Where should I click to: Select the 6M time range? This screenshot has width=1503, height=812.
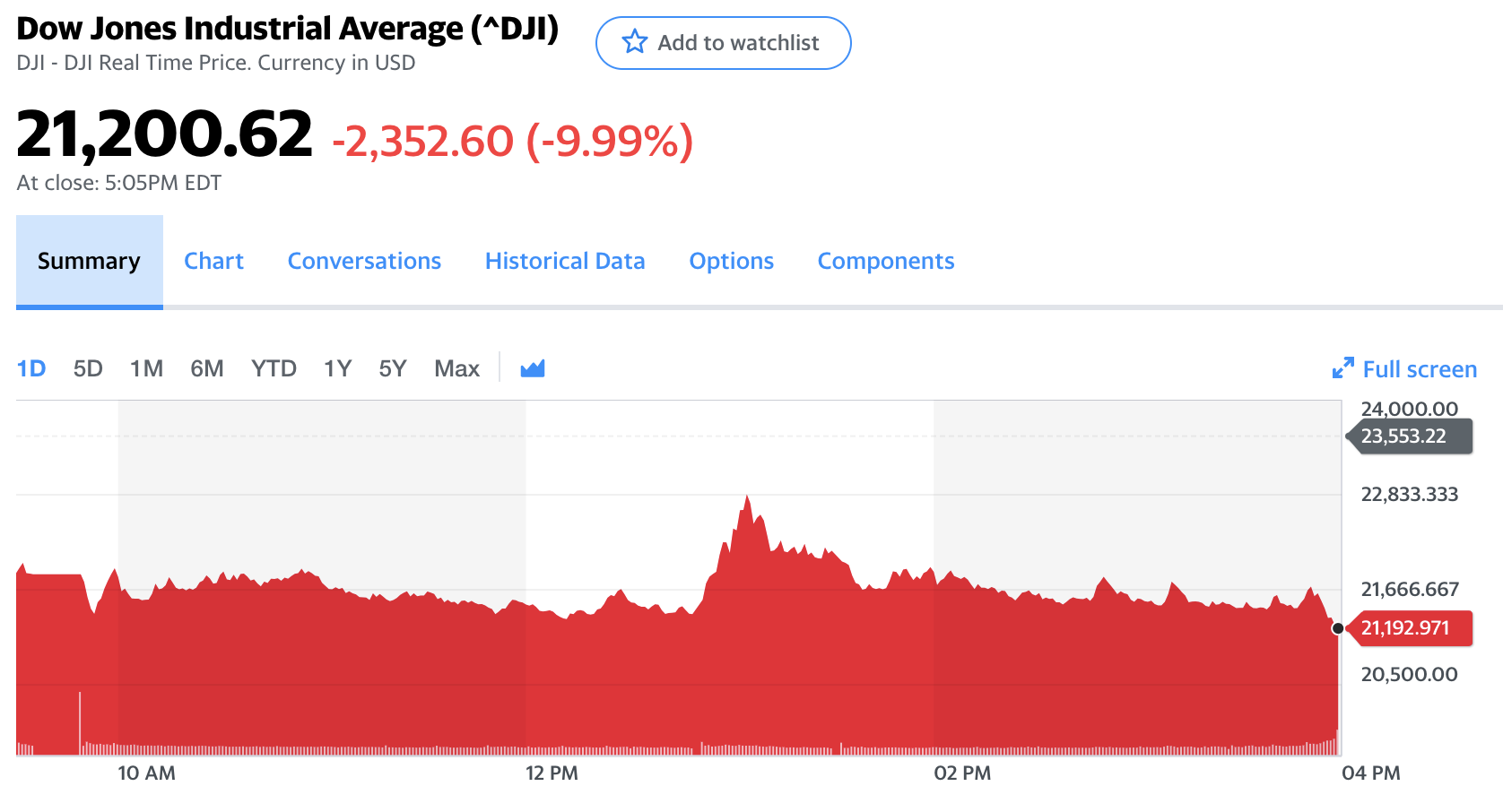[x=206, y=368]
